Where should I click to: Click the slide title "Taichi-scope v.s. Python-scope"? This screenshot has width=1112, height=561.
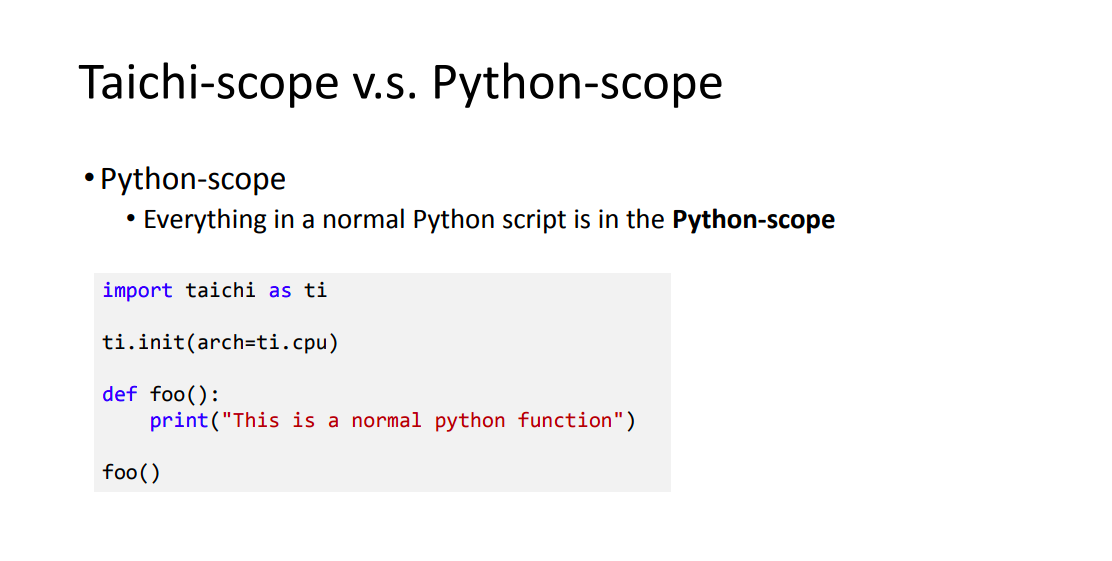pos(401,83)
